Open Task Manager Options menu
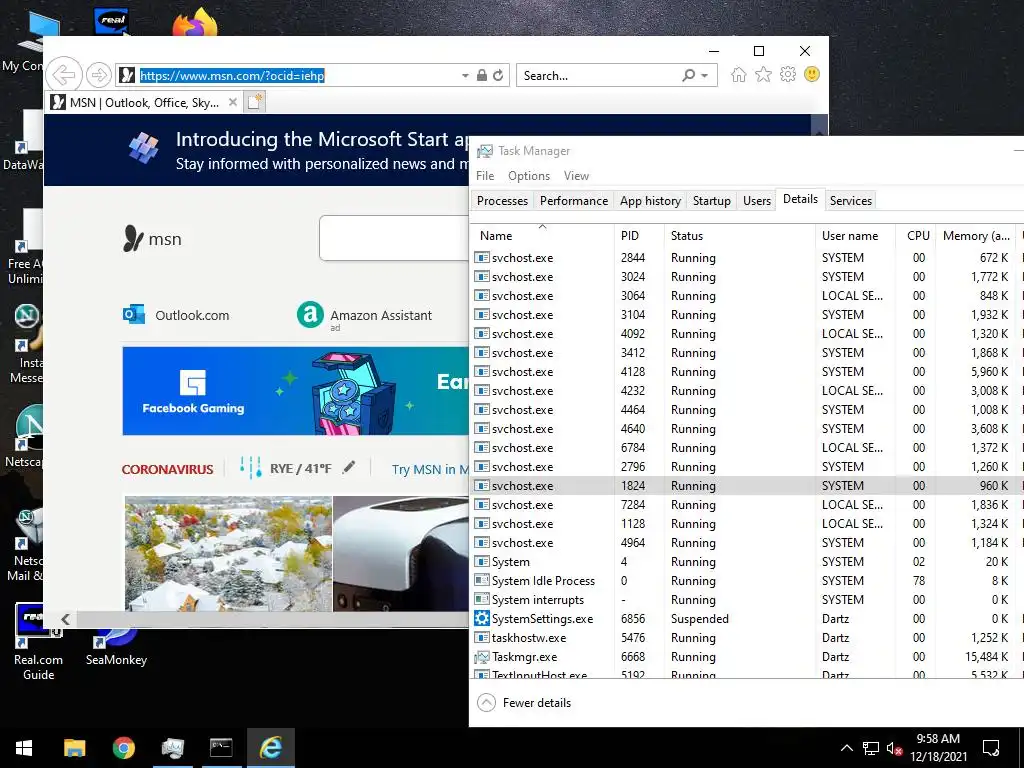 (529, 176)
